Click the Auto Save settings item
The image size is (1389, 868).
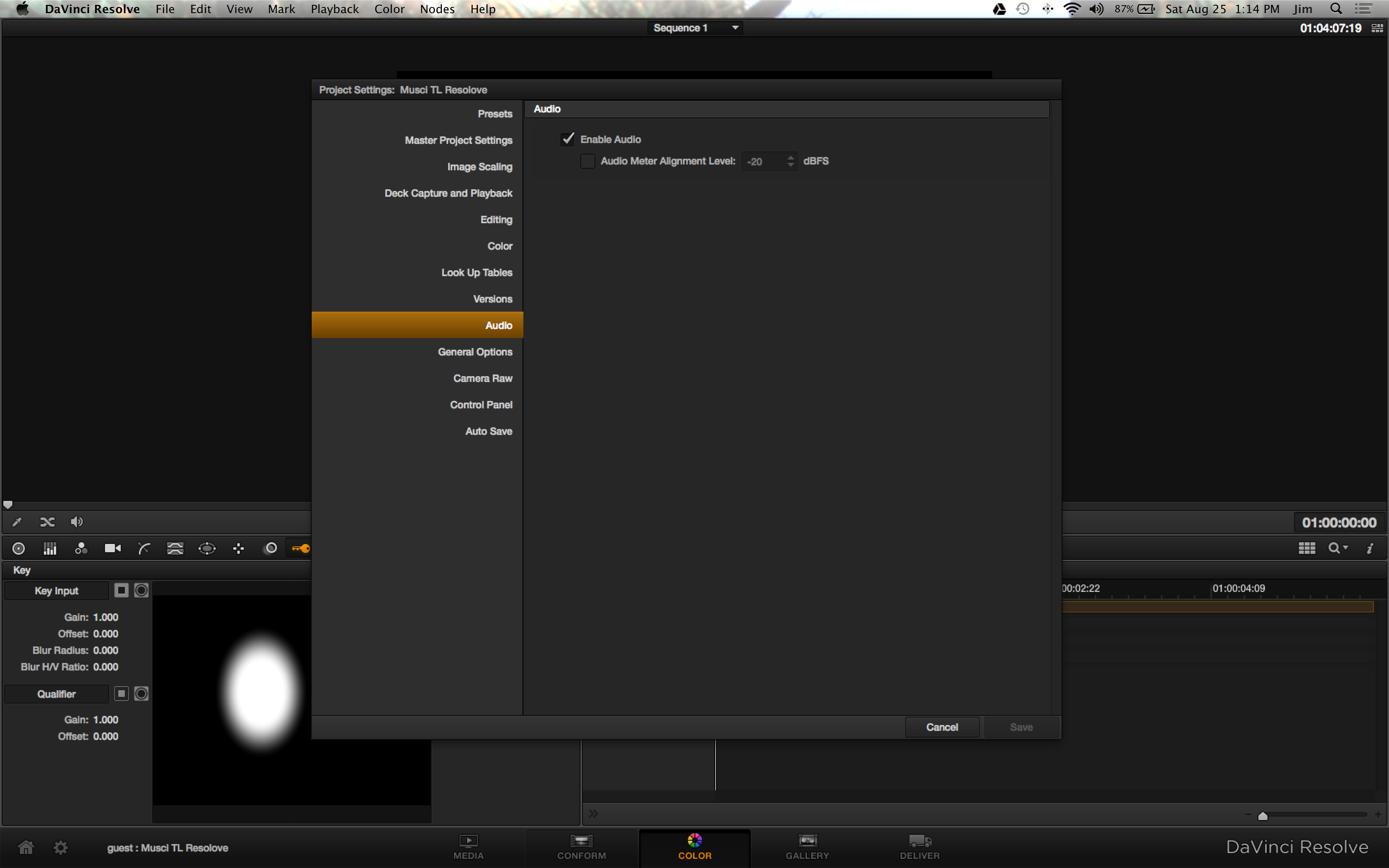(489, 431)
